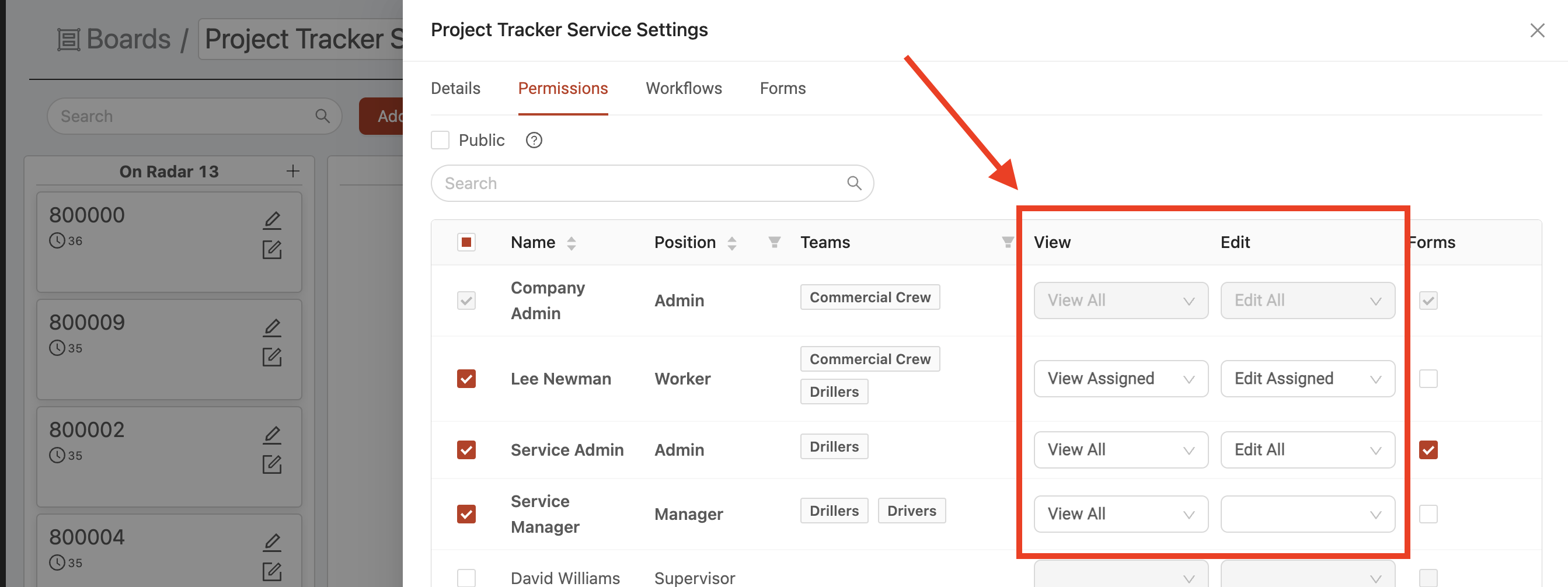Viewport: 1568px width, 587px height.
Task: Check the David Williams row checkbox
Action: 466,577
